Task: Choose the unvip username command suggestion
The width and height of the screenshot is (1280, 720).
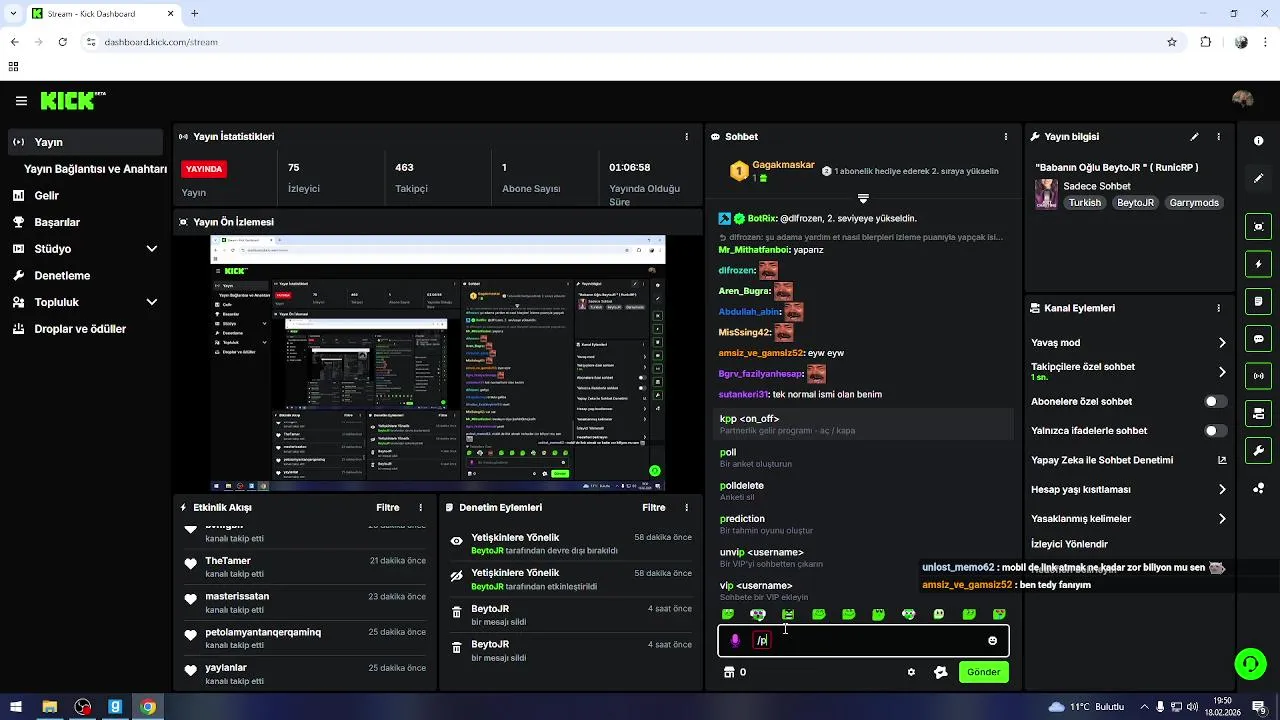Action: click(862, 557)
